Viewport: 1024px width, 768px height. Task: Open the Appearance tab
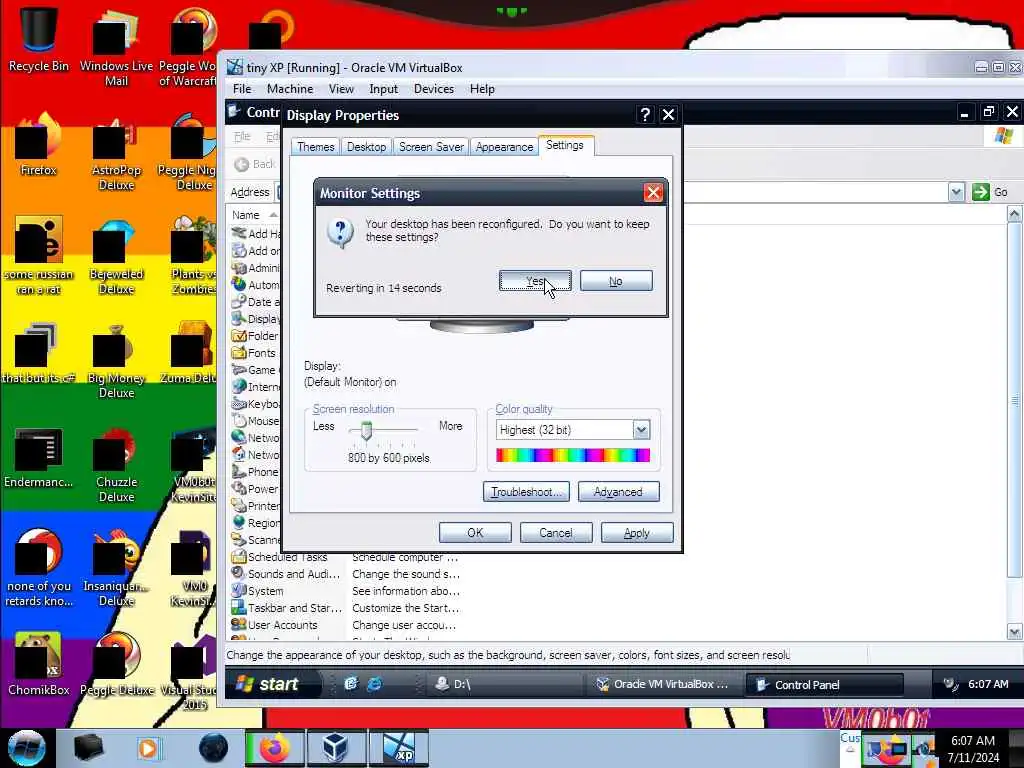pos(504,147)
